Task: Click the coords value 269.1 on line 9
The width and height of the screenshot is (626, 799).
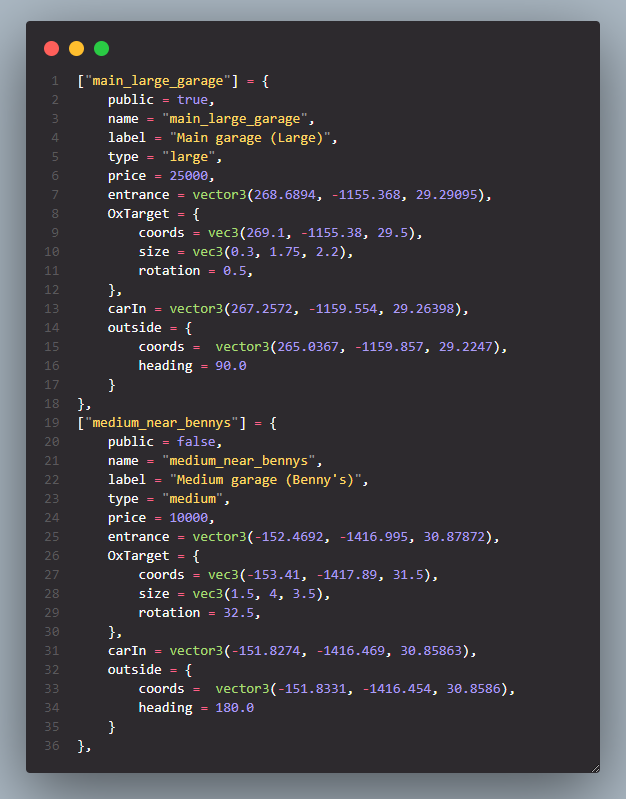Action: click(x=265, y=233)
